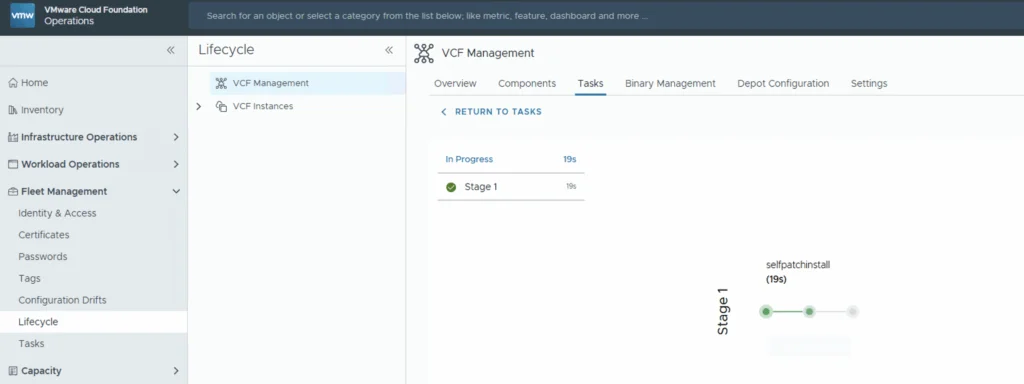Click the Infrastructure Operations label
The width and height of the screenshot is (1024, 384).
79,137
